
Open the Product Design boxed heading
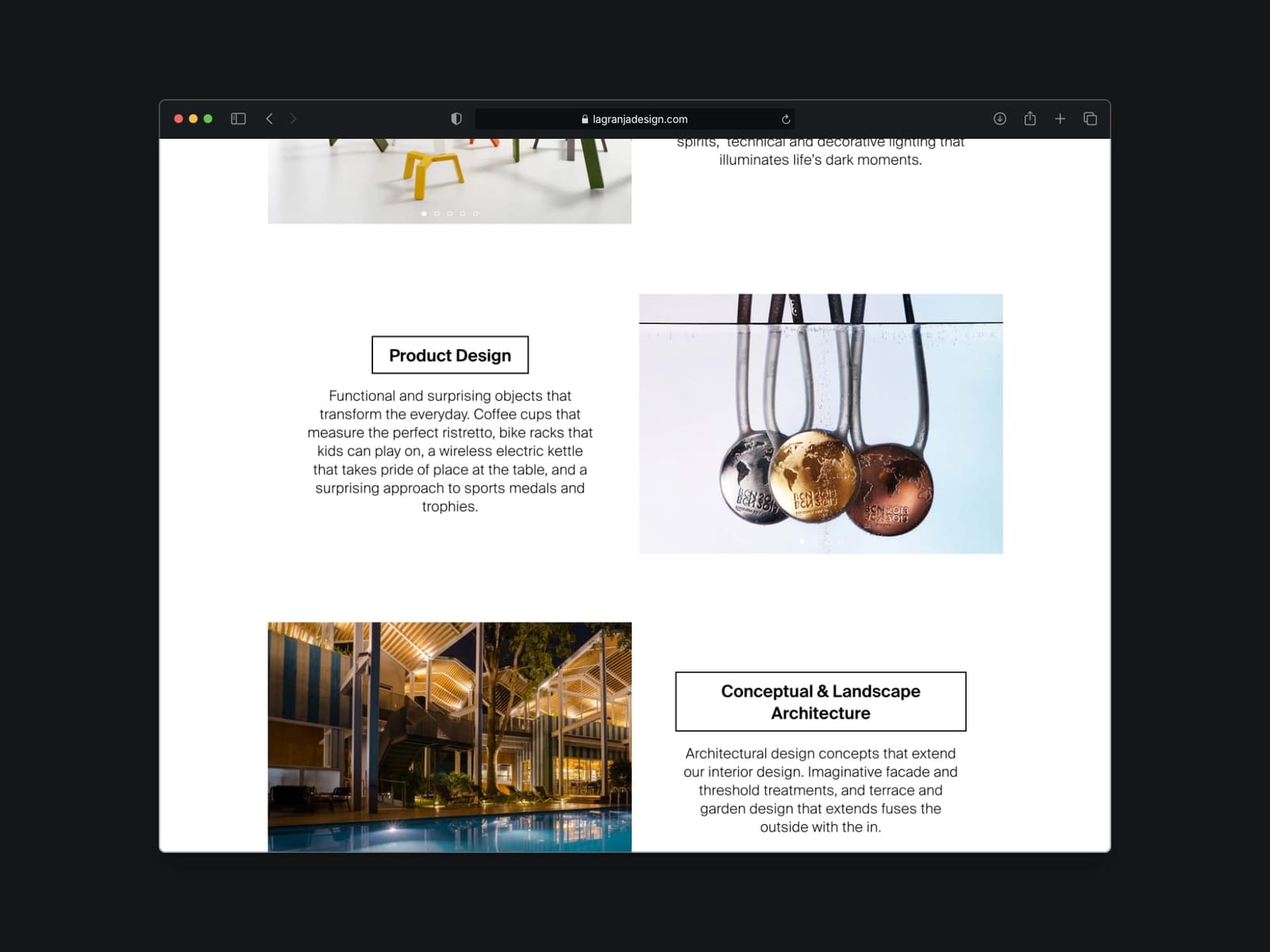pos(450,355)
